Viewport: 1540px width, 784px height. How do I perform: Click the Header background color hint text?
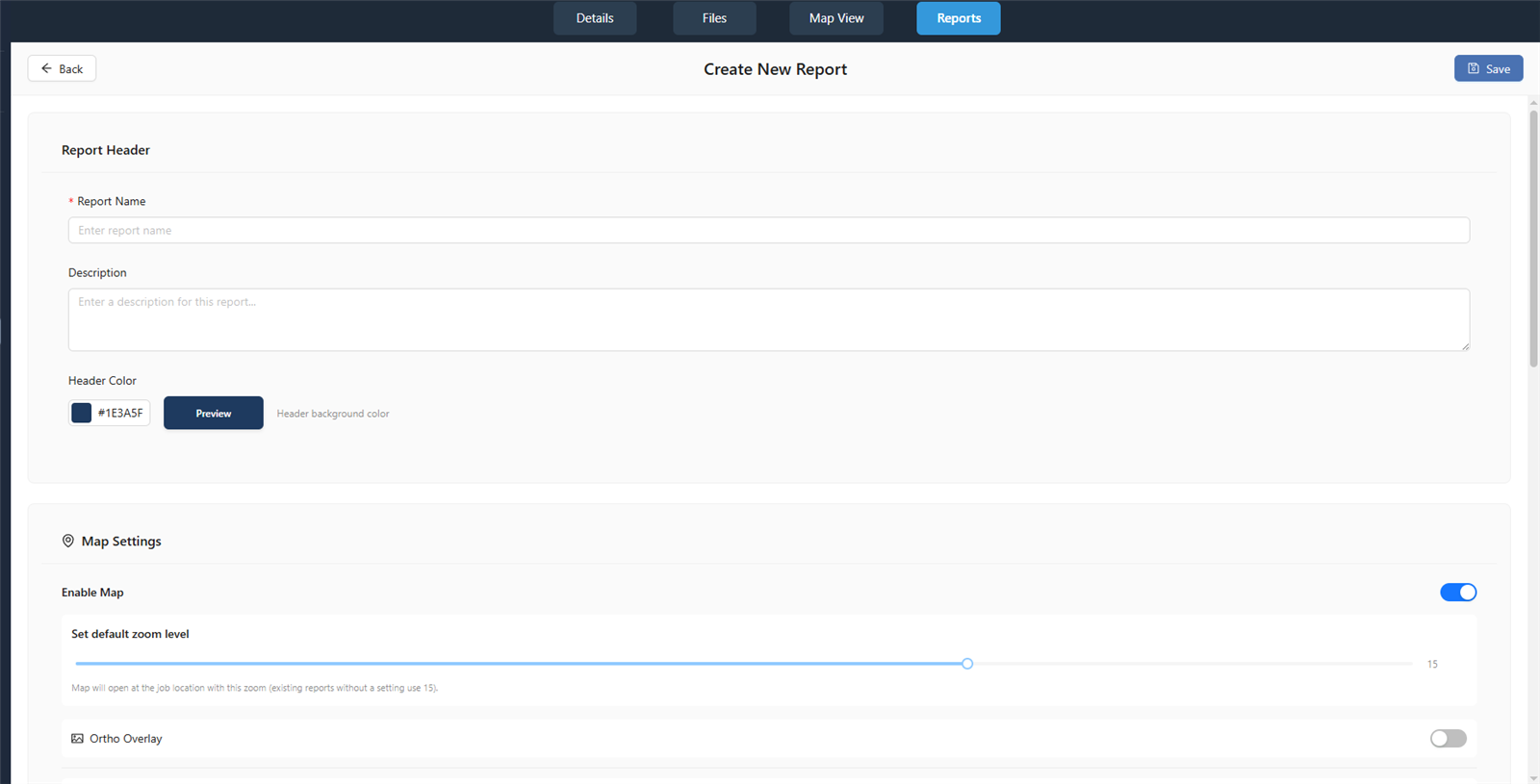(333, 414)
